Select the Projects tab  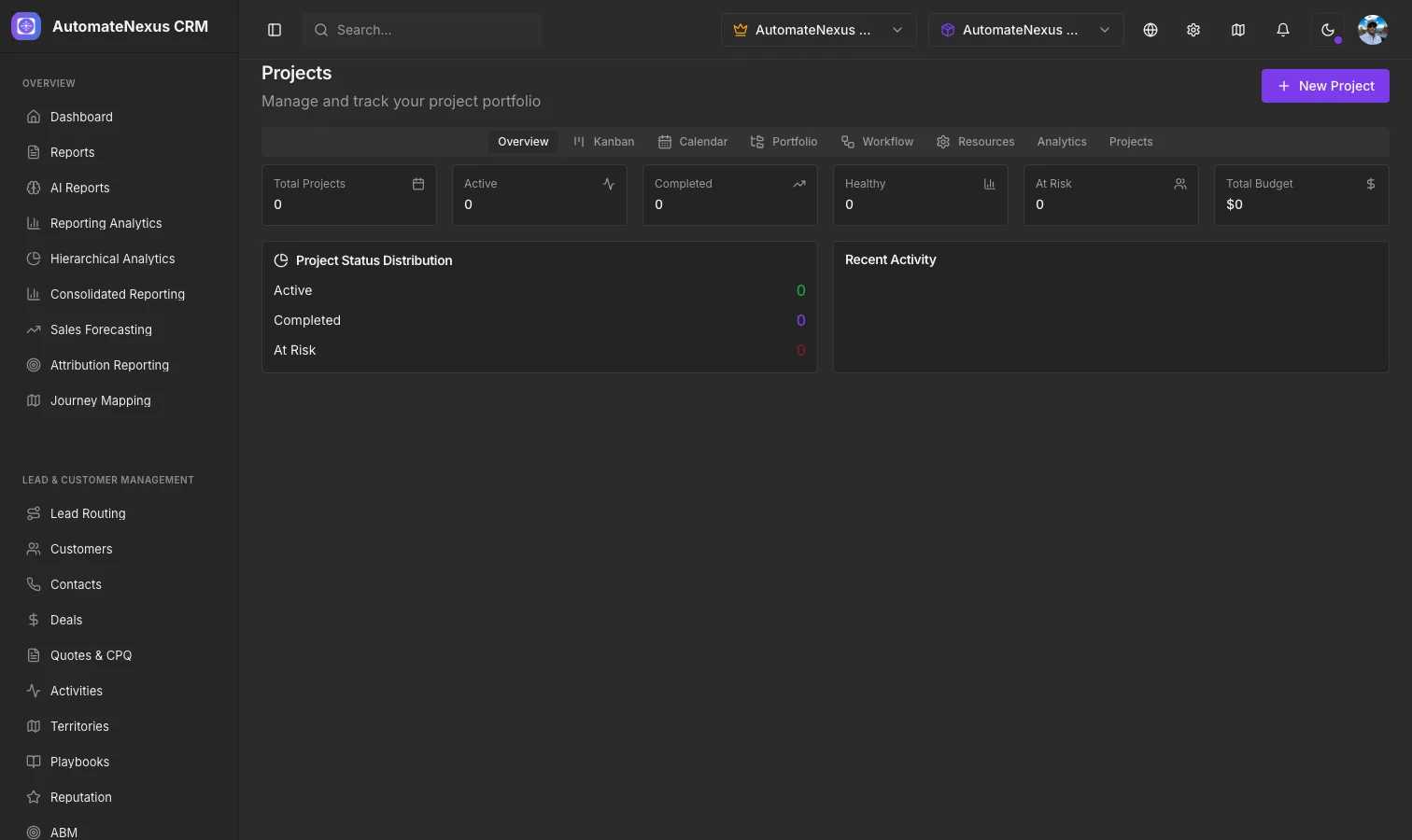click(x=1131, y=142)
